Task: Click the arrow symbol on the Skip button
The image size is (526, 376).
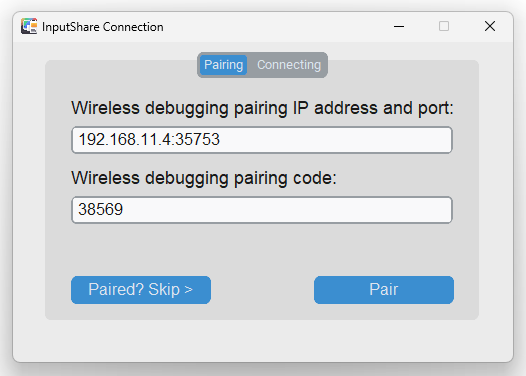Action: (x=188, y=289)
